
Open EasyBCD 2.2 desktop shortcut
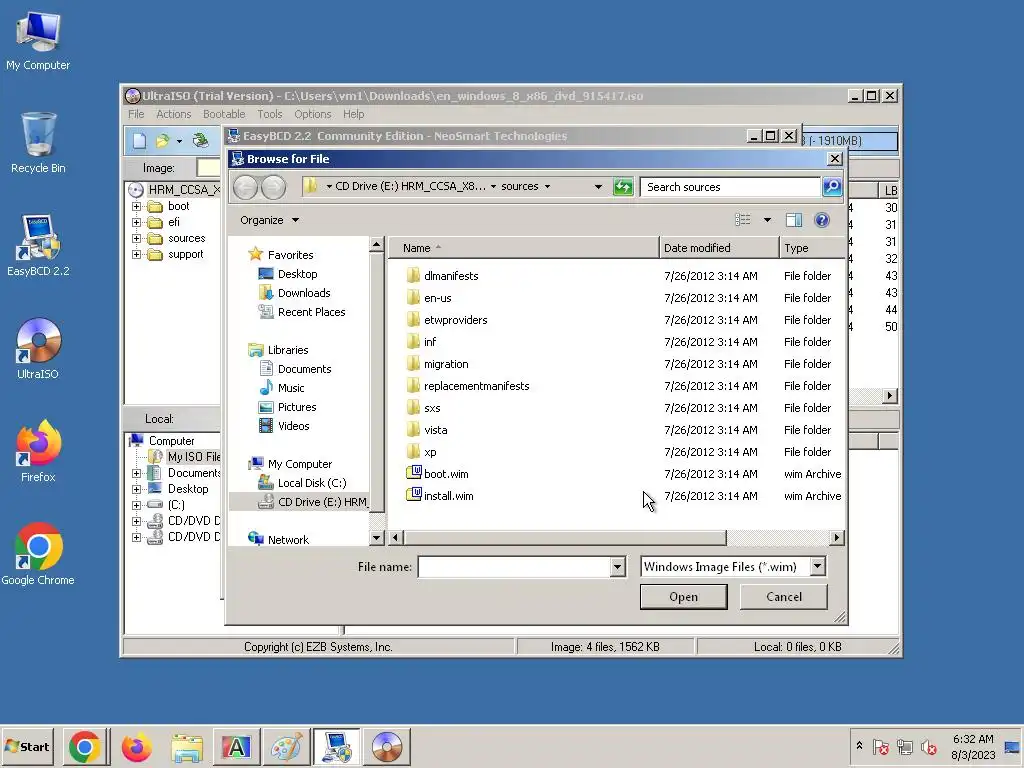coord(38,246)
